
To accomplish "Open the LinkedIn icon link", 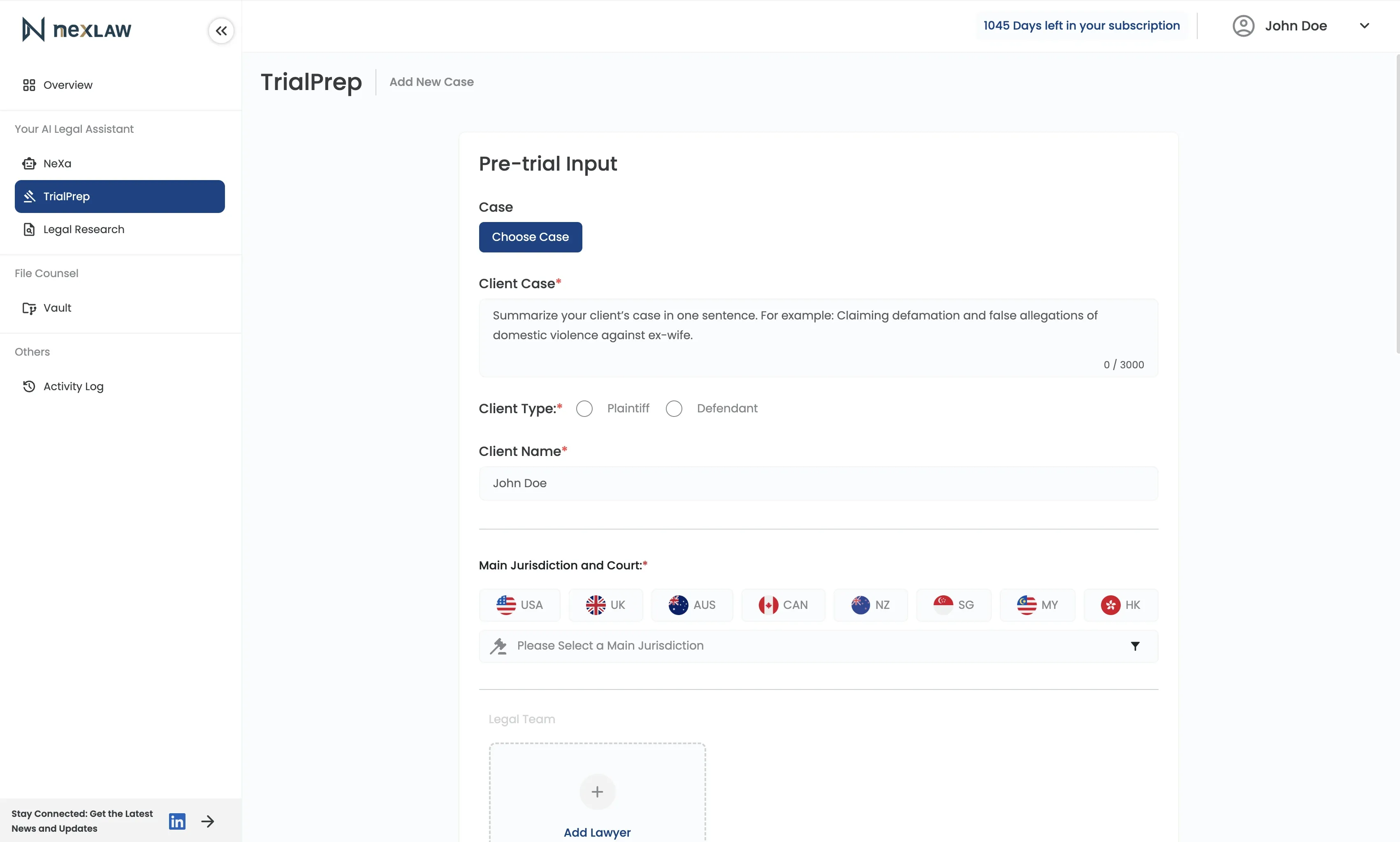I will coord(177,821).
